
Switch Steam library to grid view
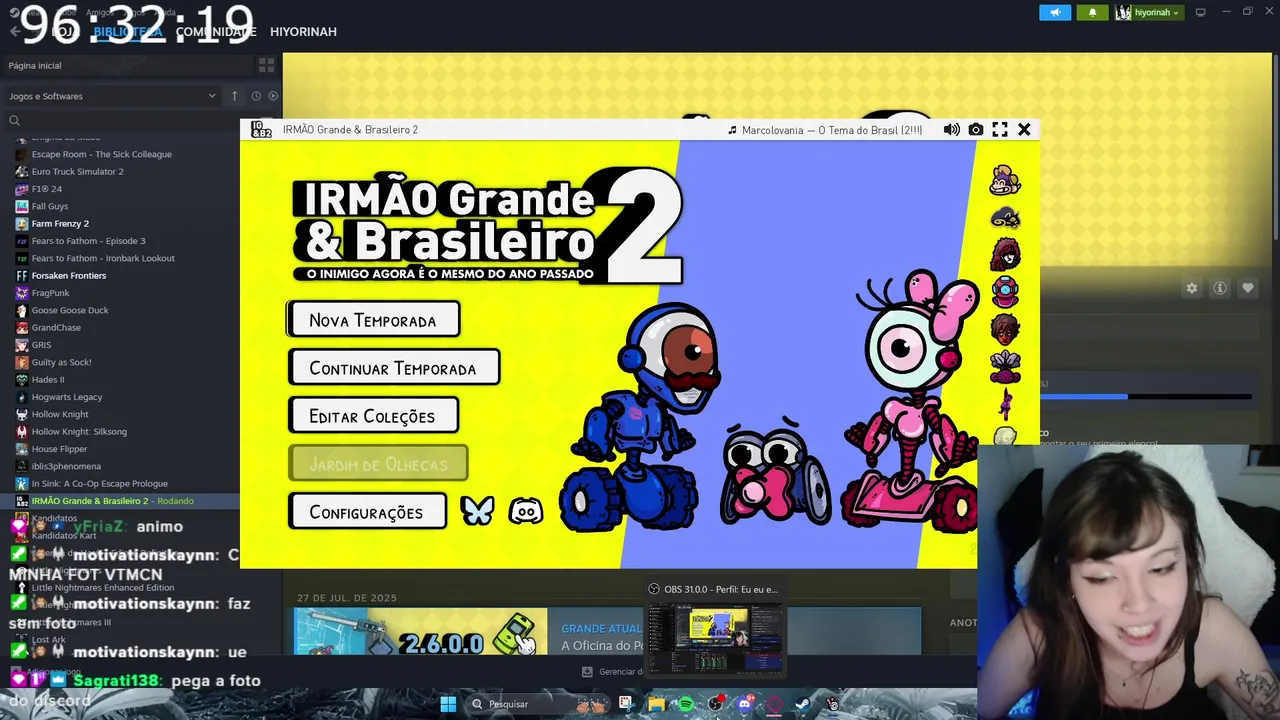(266, 65)
